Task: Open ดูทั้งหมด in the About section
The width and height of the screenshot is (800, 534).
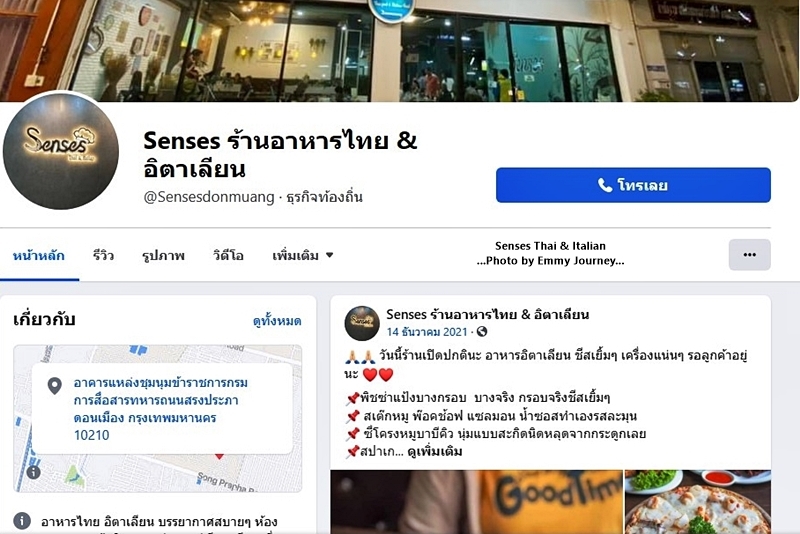Action: (x=277, y=321)
